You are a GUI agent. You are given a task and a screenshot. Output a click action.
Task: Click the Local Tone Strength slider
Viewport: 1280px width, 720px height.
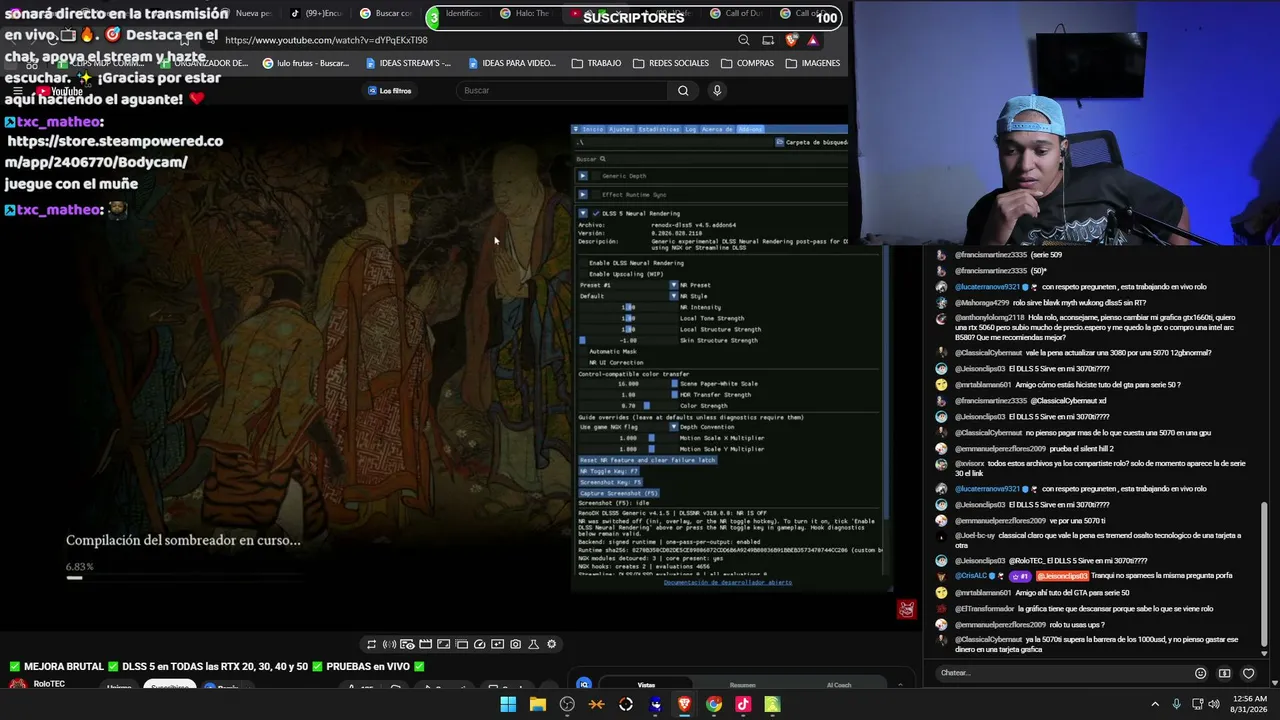point(628,318)
